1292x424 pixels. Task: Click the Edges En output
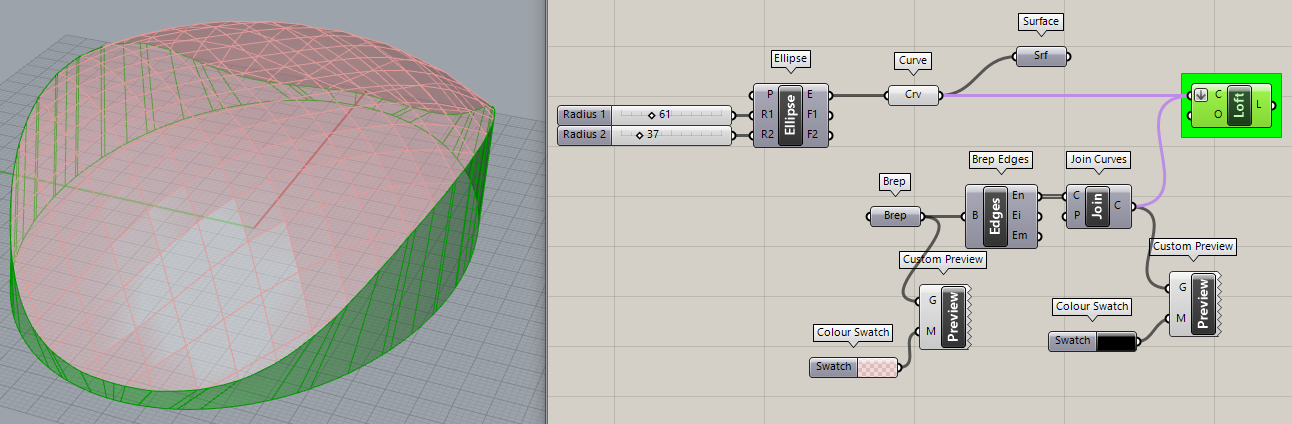[1020, 197]
